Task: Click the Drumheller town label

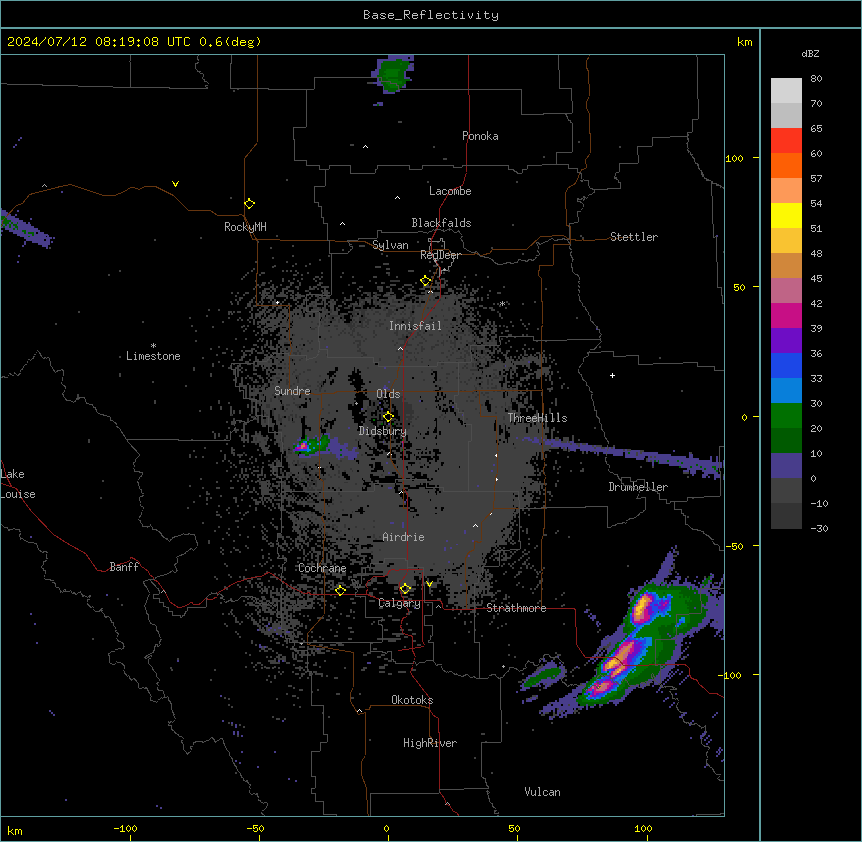Action: coord(638,487)
